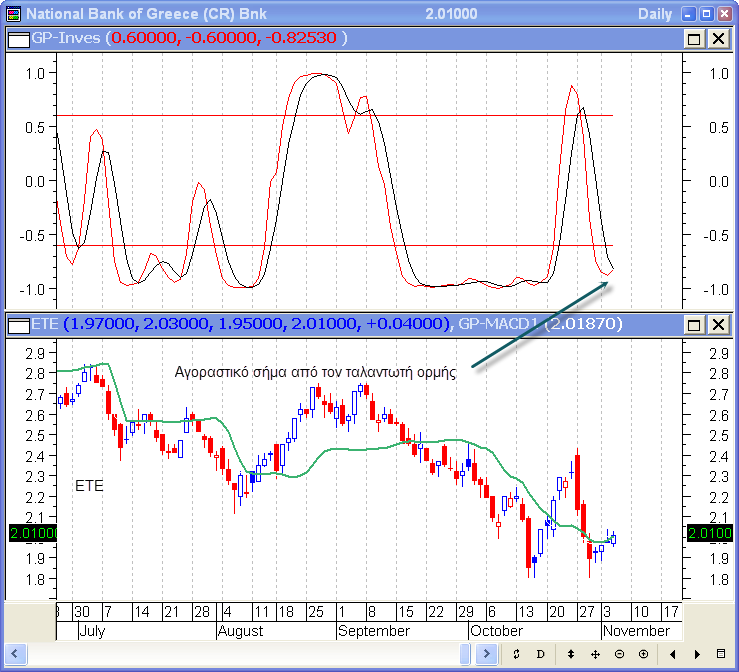Maximize the GP-Inves indicator pane
The width and height of the screenshot is (739, 672).
(695, 39)
